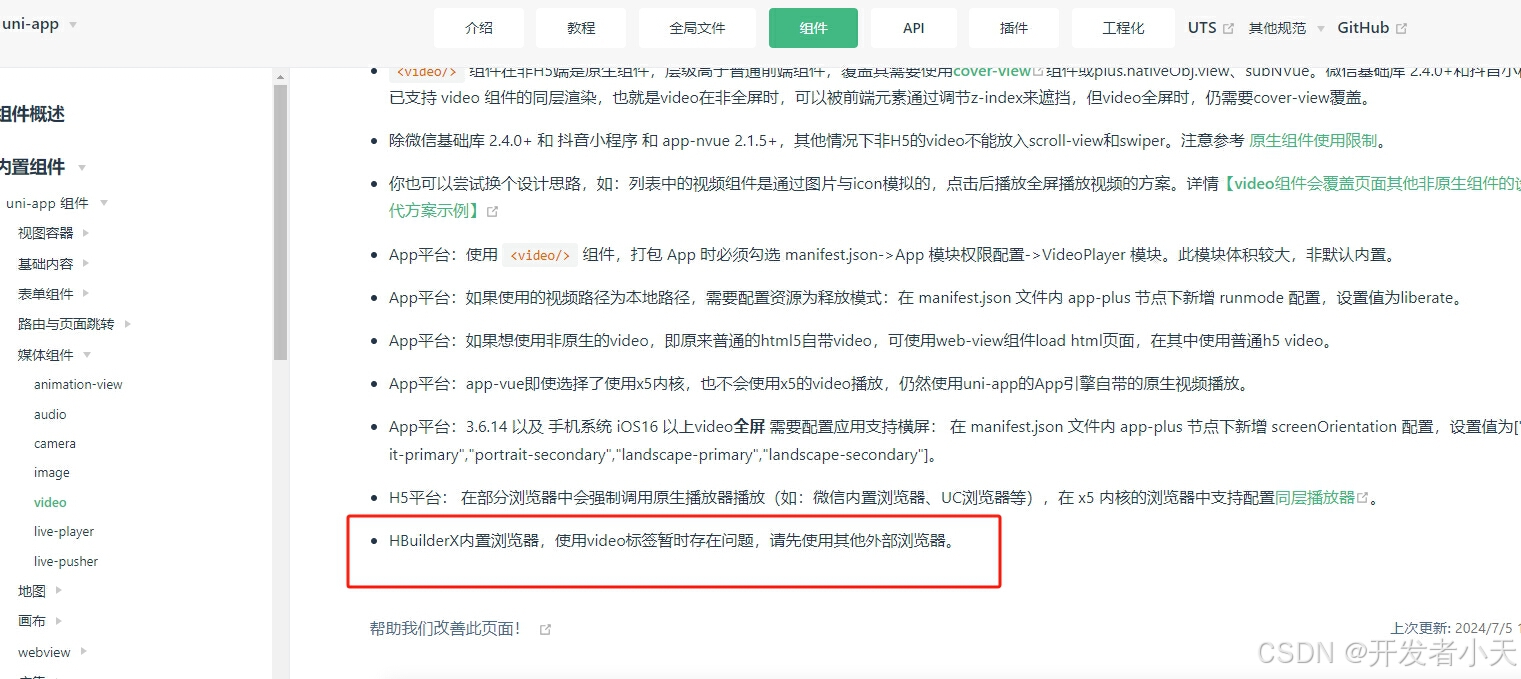The height and width of the screenshot is (679, 1521).
Task: Open the 全局文件 nav tab
Action: point(697,28)
